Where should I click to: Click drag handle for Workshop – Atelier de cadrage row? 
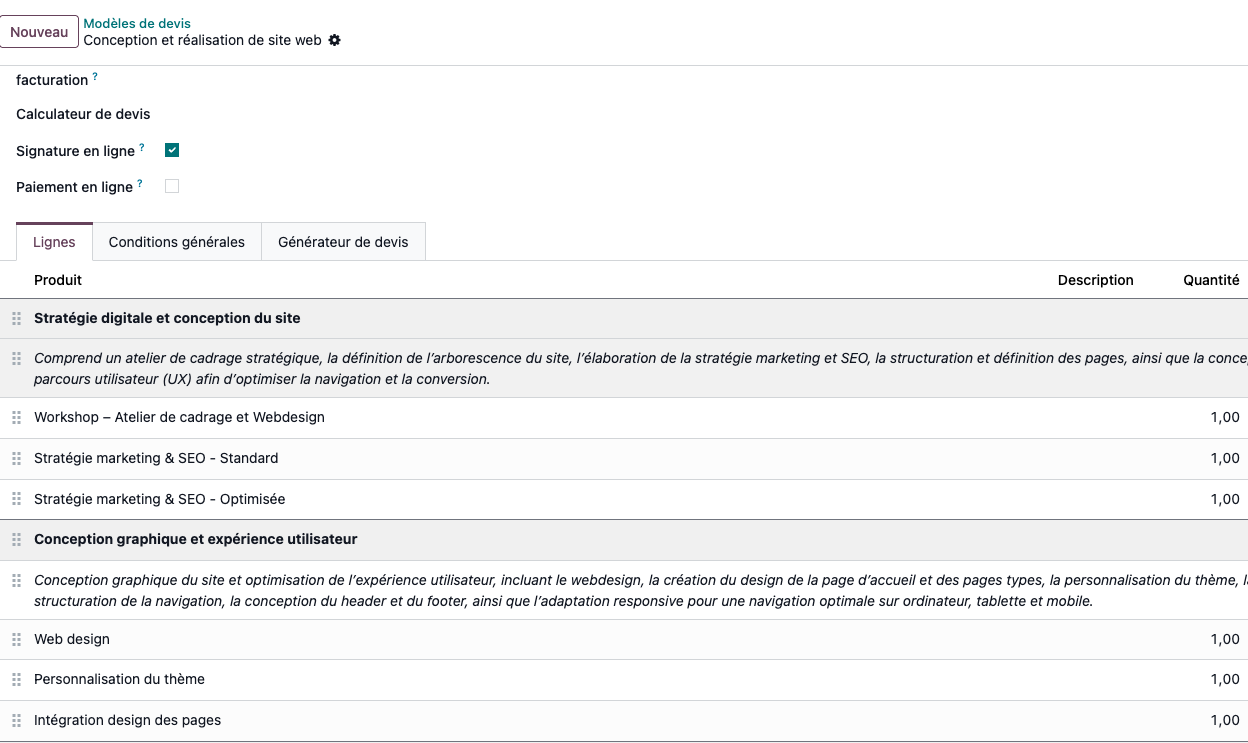(16, 417)
